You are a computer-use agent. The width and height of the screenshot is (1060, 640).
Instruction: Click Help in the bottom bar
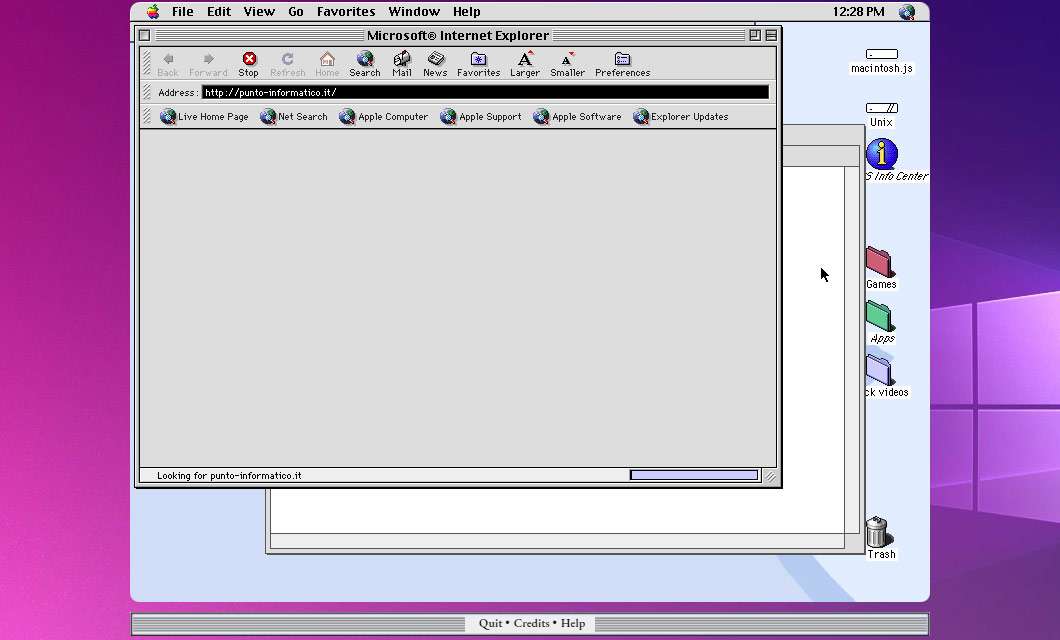[573, 623]
